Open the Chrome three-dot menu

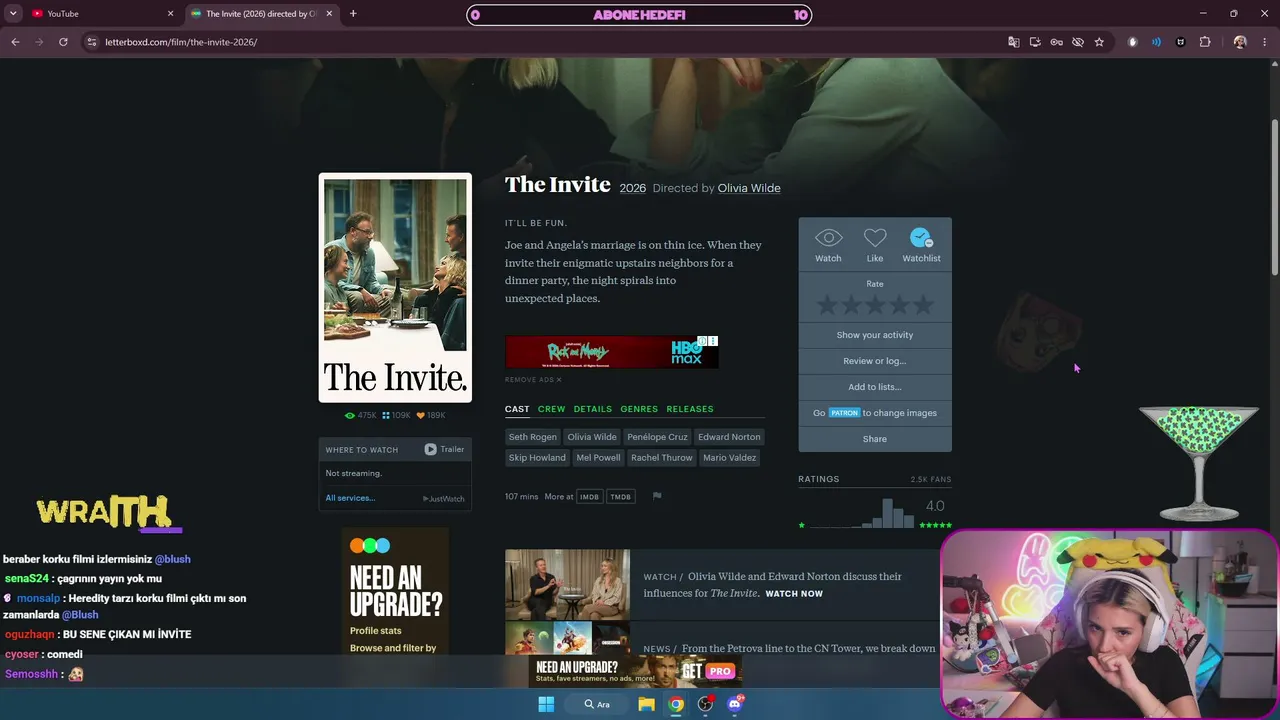click(x=1265, y=42)
